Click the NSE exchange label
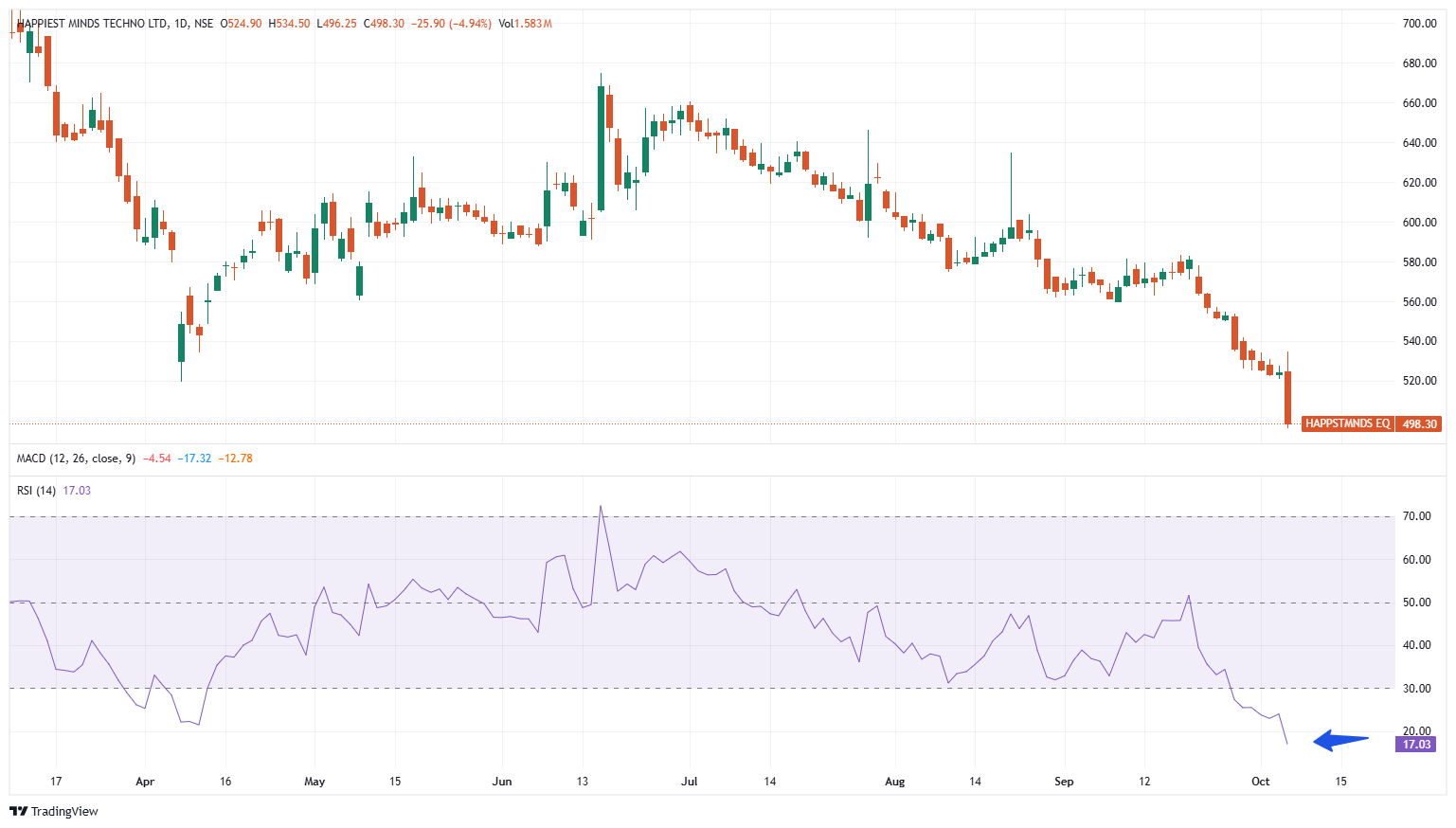 click(x=204, y=24)
